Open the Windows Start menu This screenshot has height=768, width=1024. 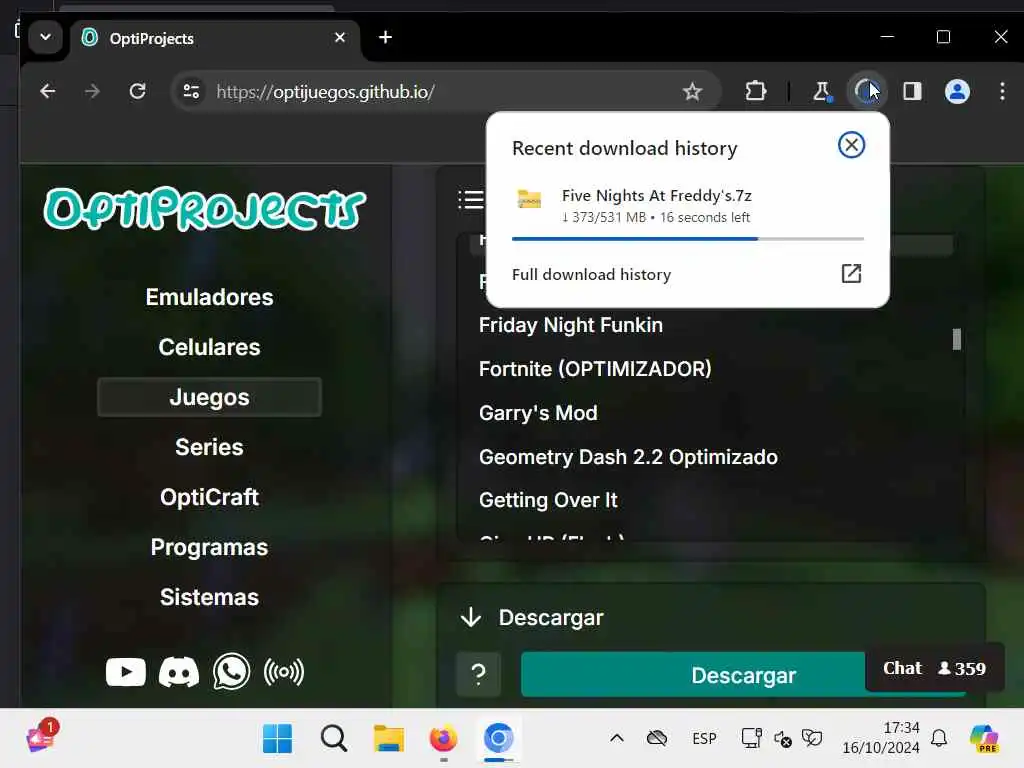(x=278, y=739)
